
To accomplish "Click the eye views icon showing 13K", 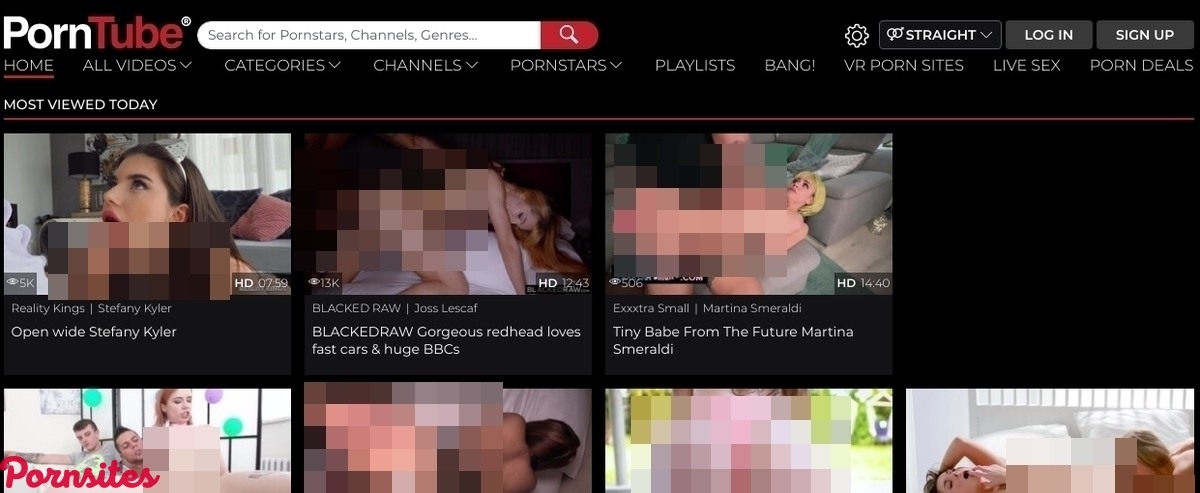I will 314,284.
